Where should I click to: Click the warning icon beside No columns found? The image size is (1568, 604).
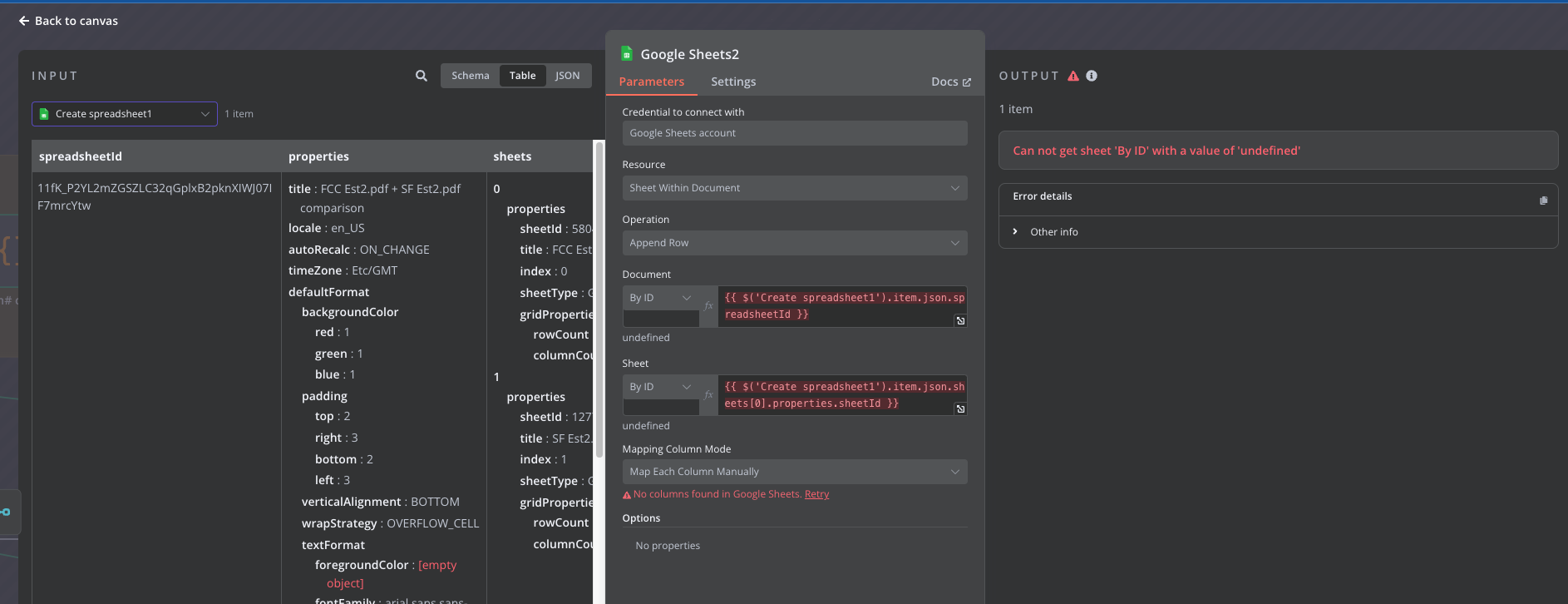[x=627, y=495]
